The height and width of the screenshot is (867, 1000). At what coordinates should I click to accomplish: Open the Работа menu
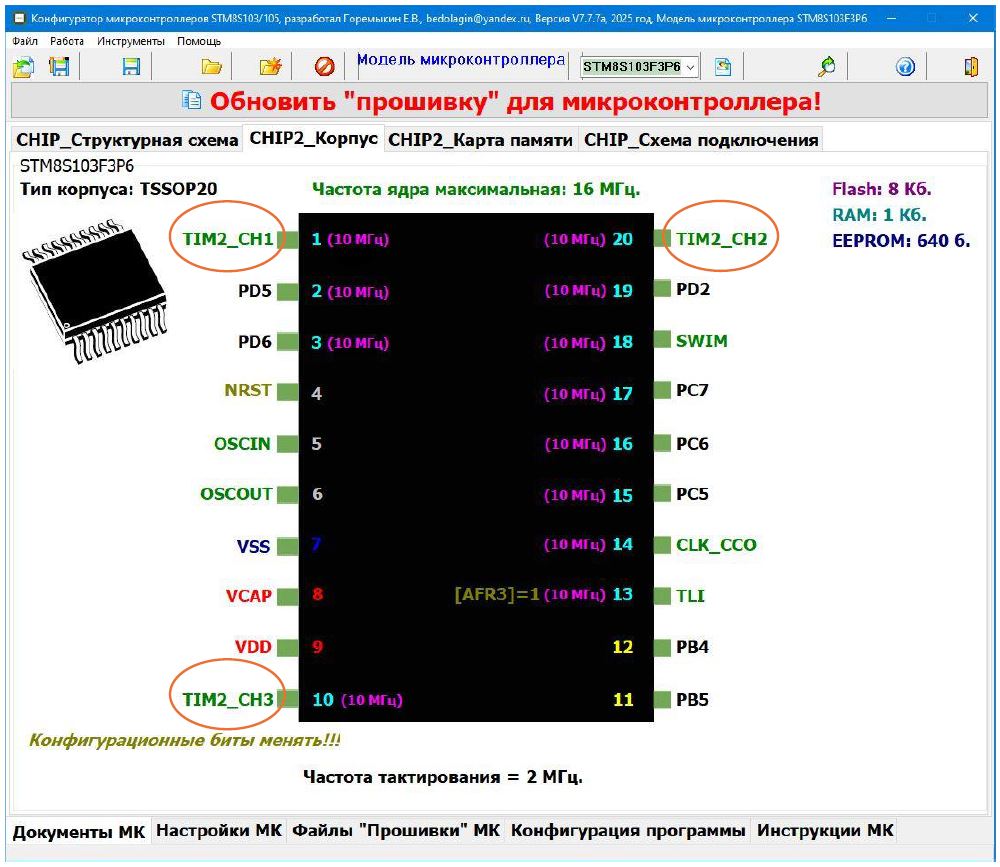click(x=67, y=41)
